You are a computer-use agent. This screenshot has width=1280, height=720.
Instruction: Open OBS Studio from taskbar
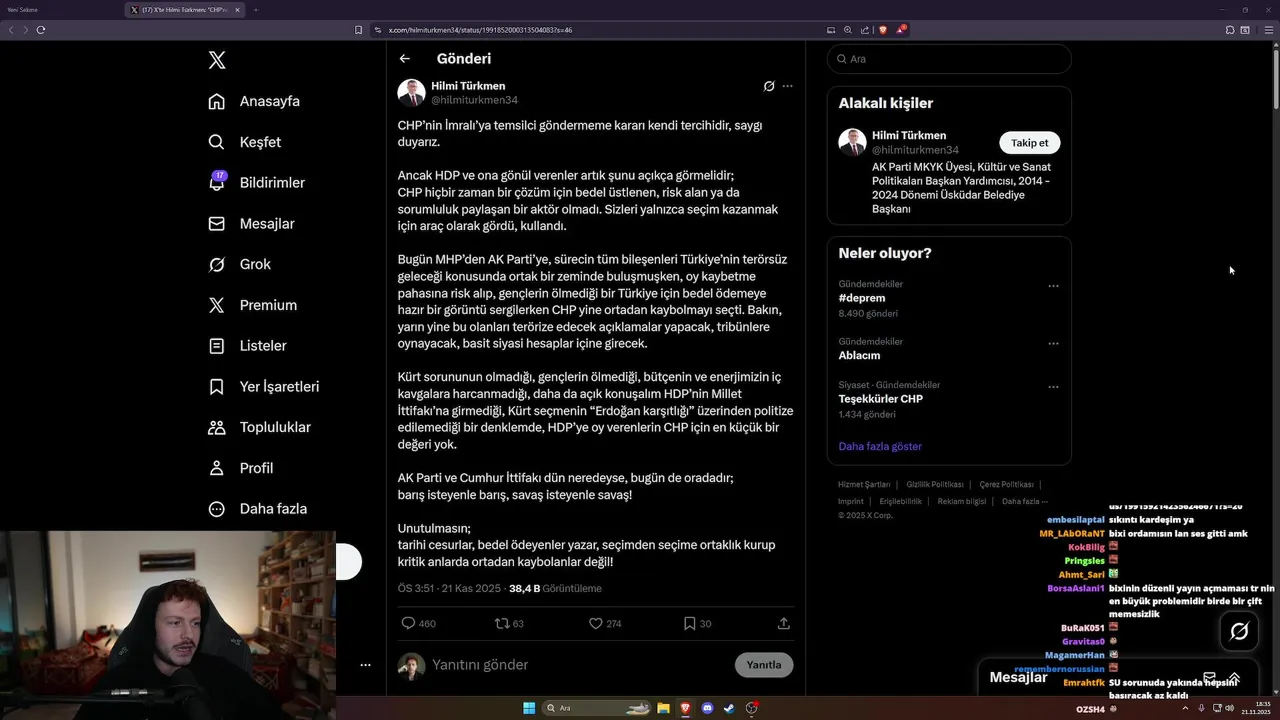click(751, 708)
